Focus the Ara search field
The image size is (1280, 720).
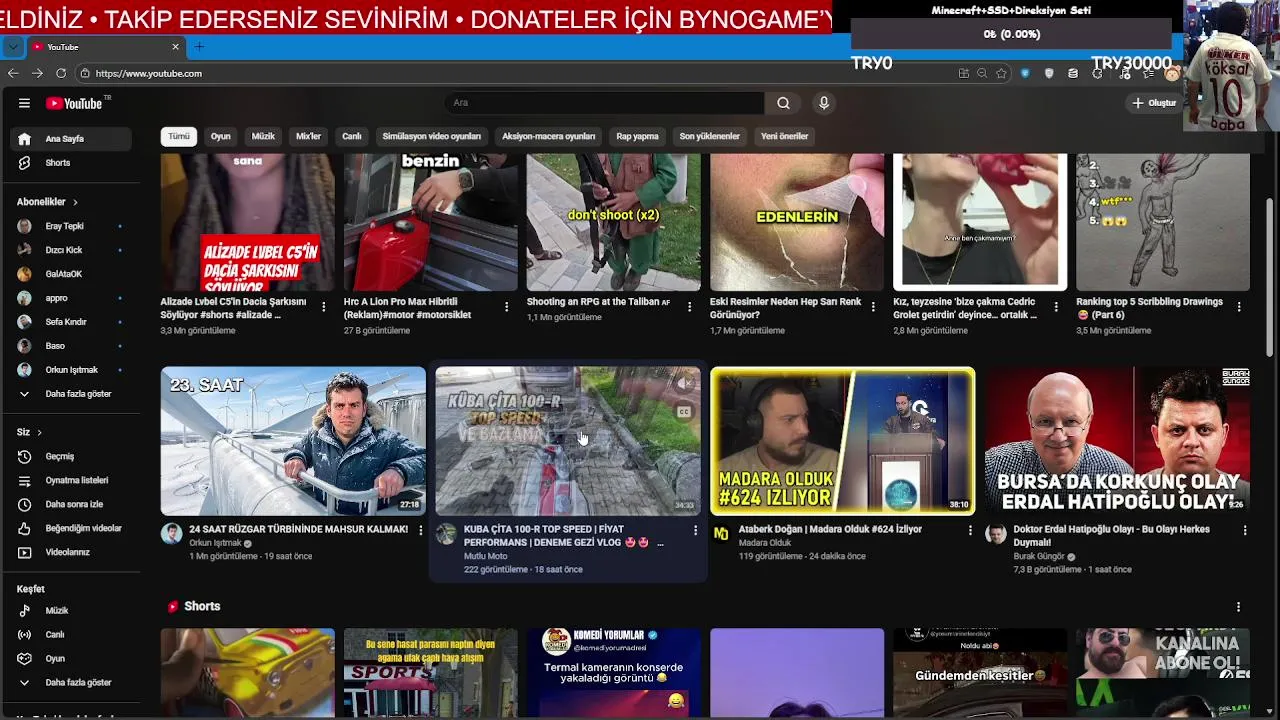pos(605,103)
